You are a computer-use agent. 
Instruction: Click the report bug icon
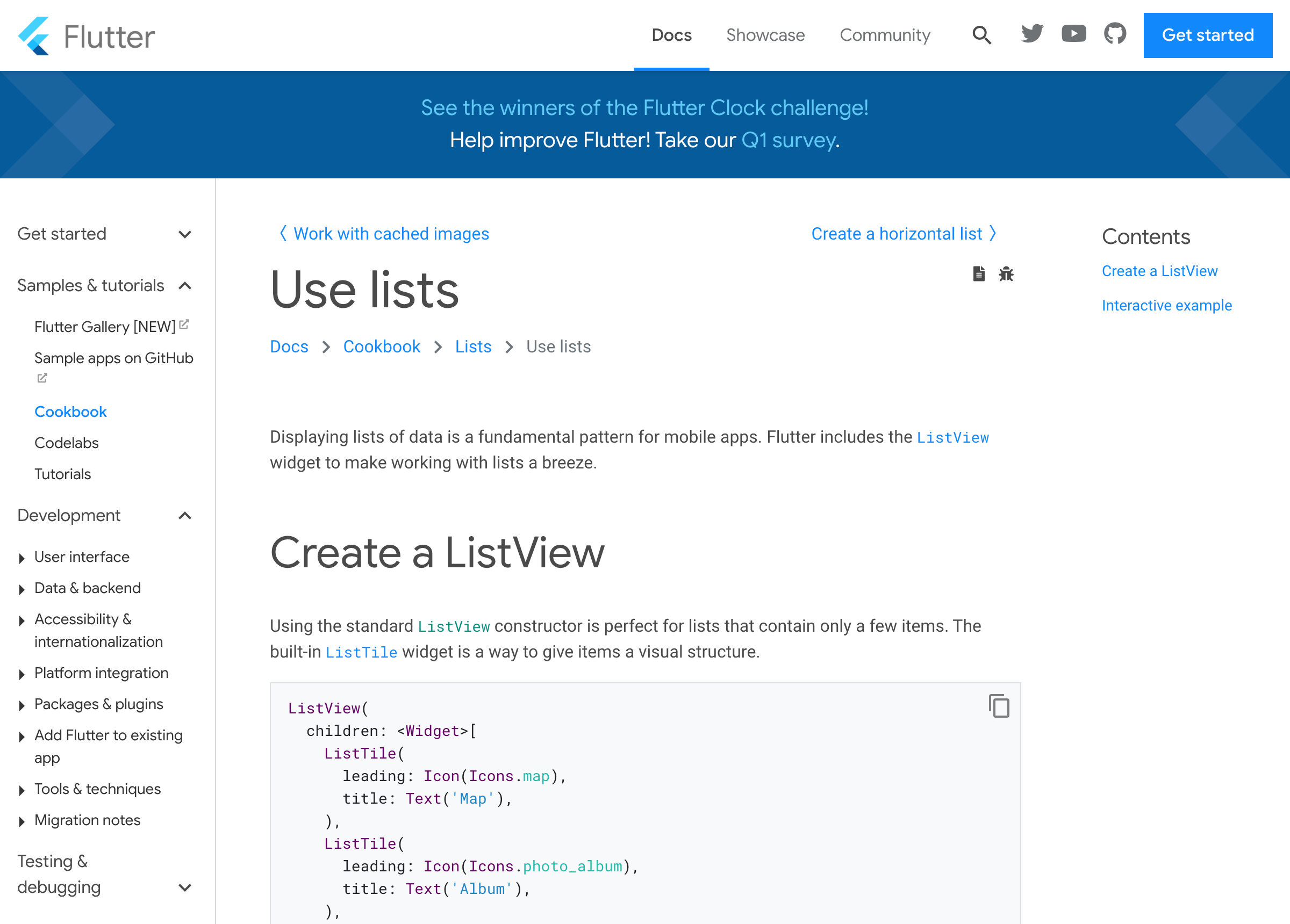pos(1006,274)
